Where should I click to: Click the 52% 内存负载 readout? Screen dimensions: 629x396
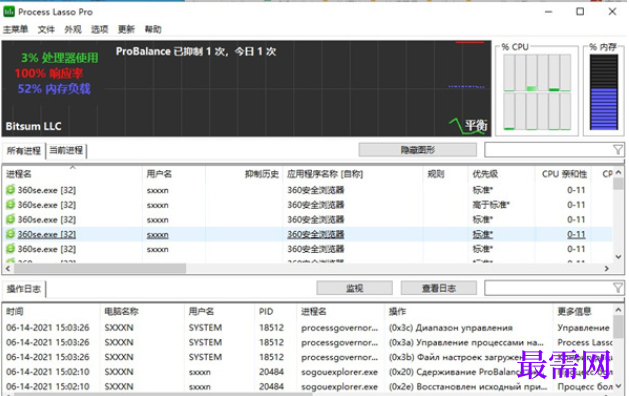click(54, 89)
